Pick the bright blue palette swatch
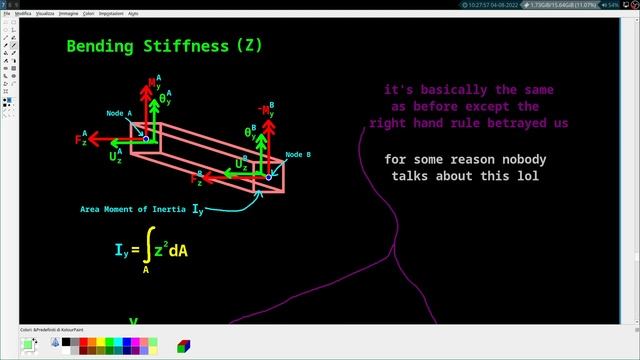 point(127,342)
